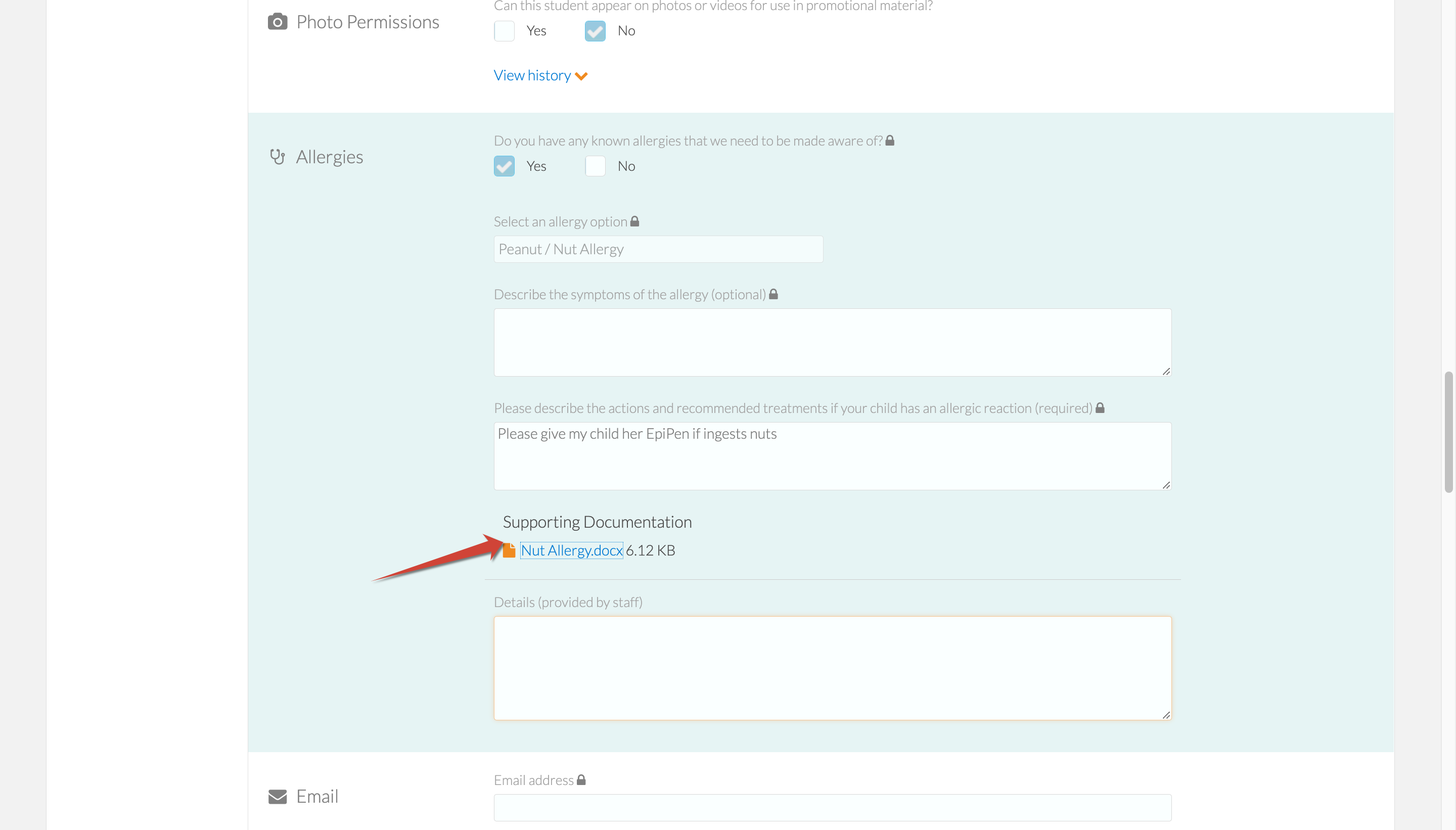Click the Email address input field

click(832, 807)
